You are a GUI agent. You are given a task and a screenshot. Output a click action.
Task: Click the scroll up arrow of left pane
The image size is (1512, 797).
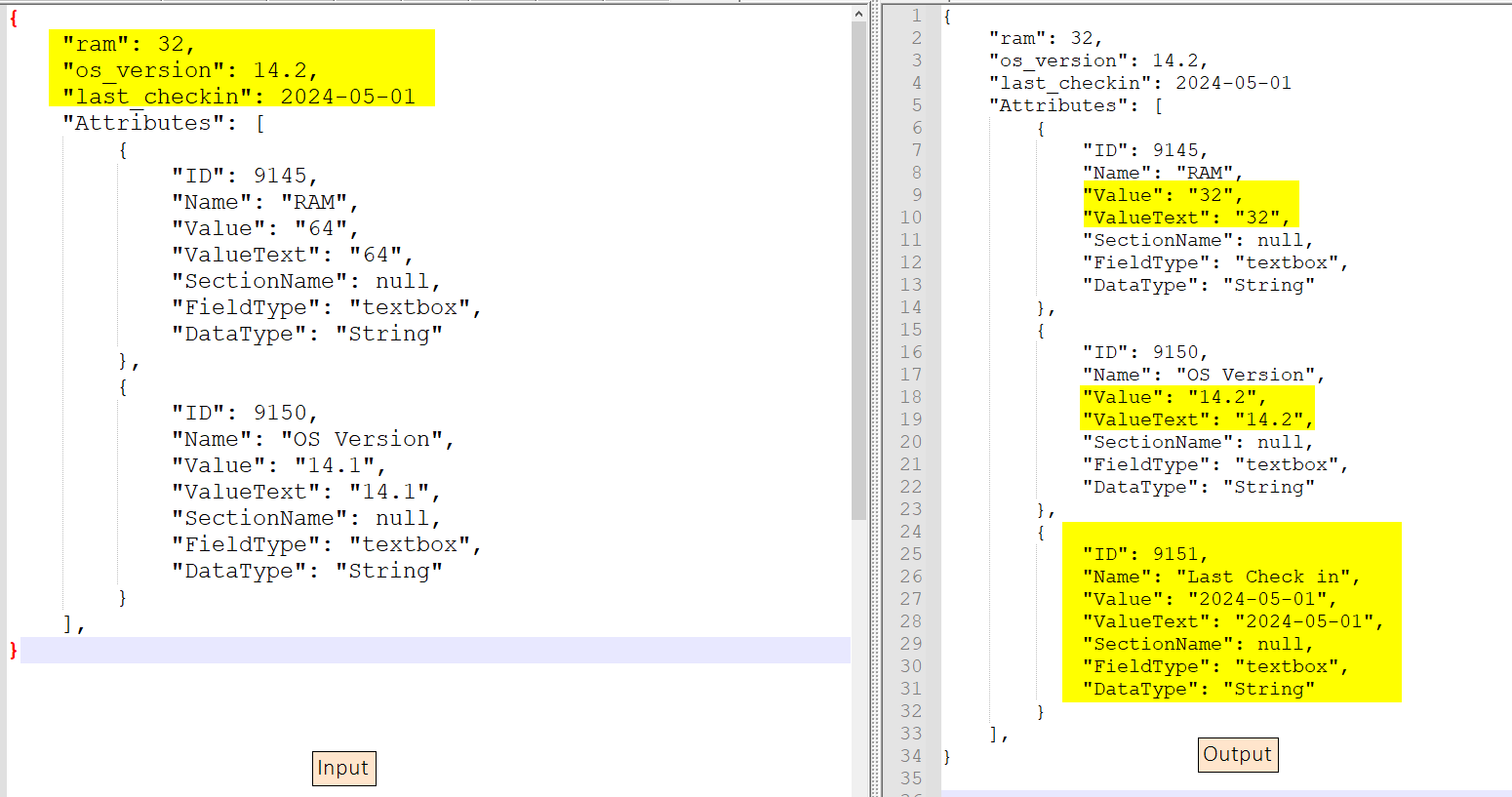click(858, 14)
